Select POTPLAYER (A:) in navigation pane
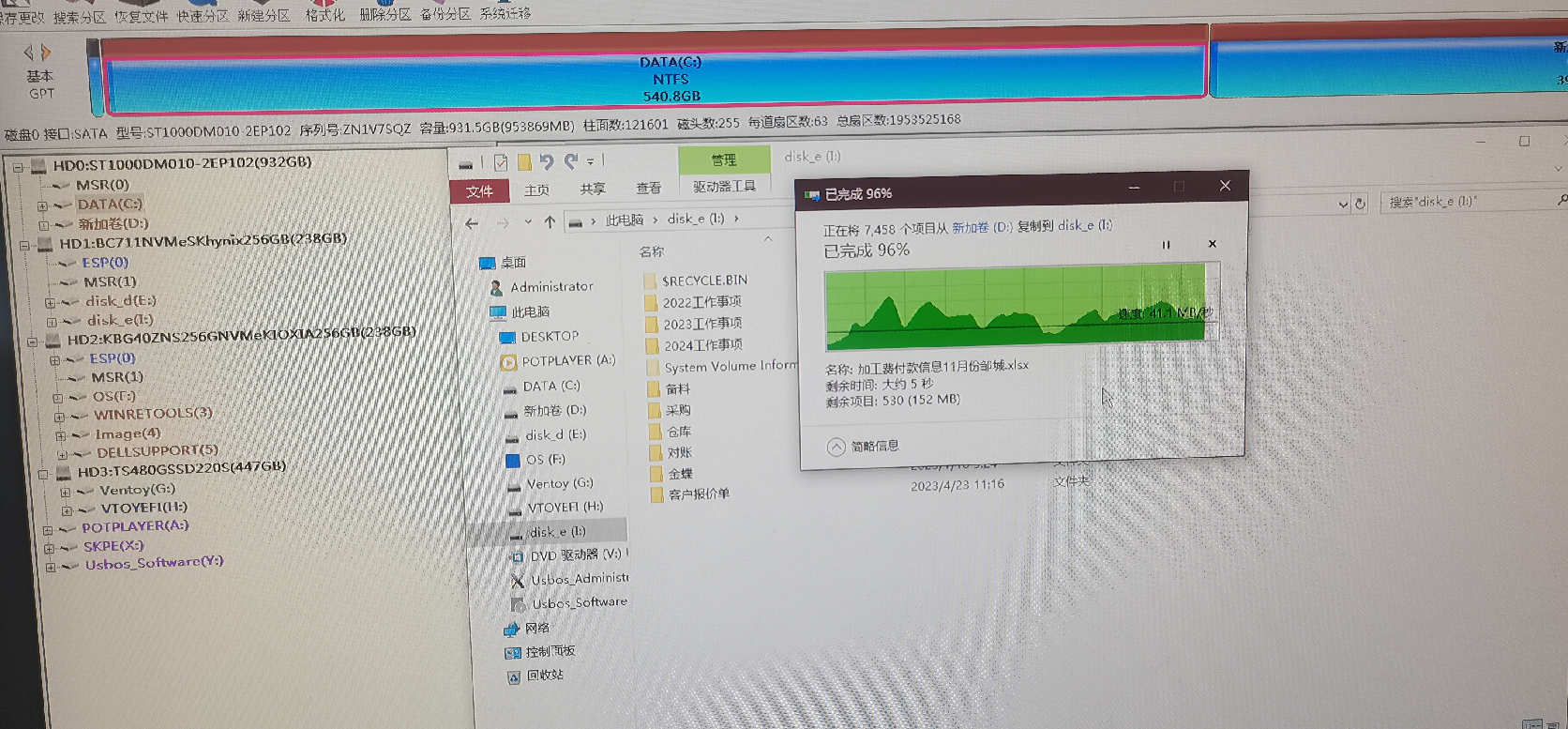 (x=568, y=360)
